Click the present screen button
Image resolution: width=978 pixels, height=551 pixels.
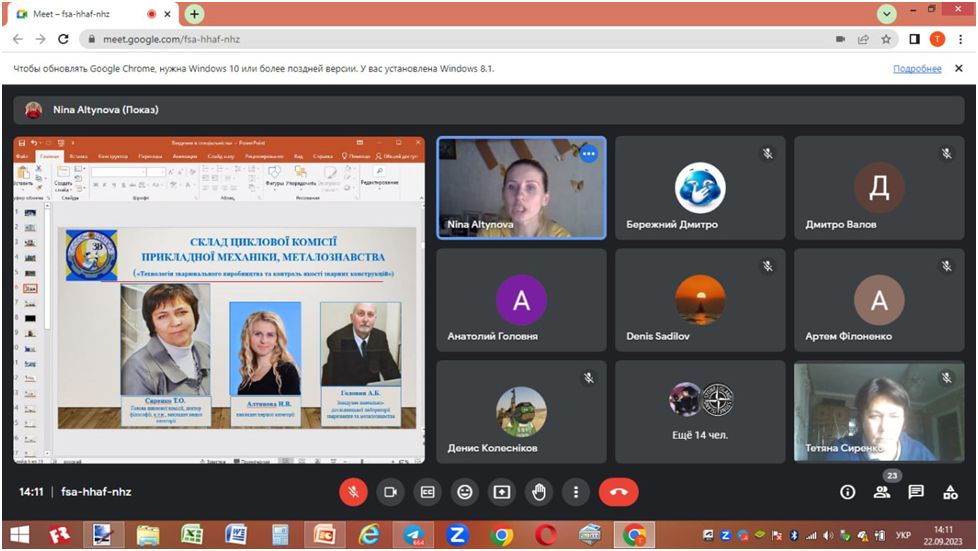pyautogui.click(x=501, y=492)
